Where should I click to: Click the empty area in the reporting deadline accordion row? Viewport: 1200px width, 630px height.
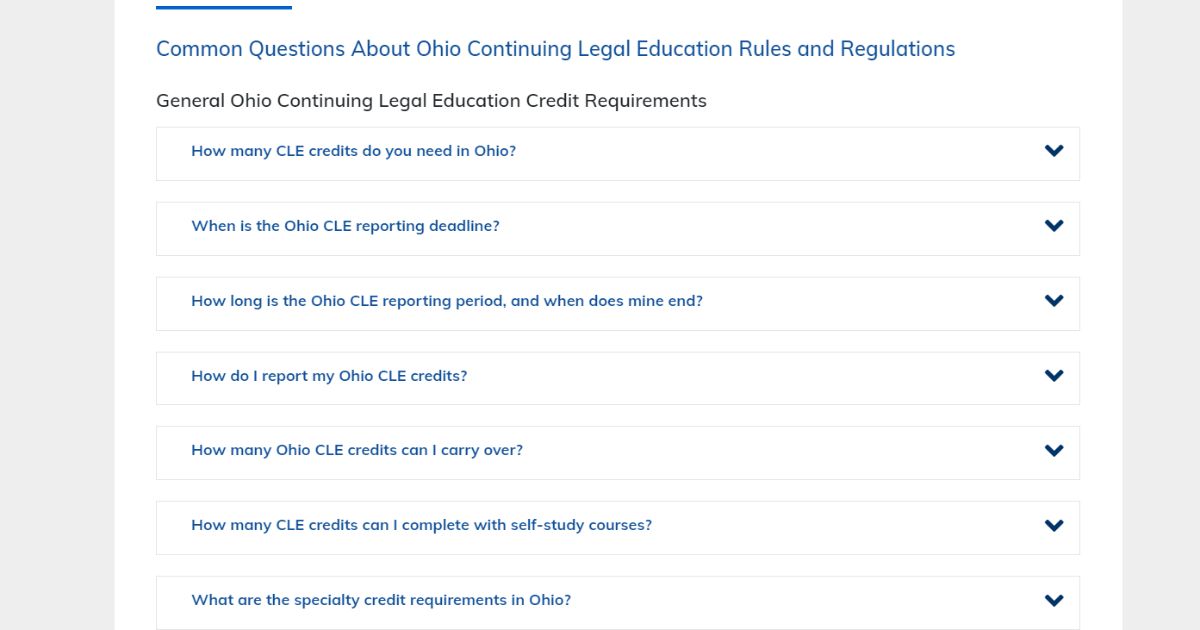coord(770,228)
